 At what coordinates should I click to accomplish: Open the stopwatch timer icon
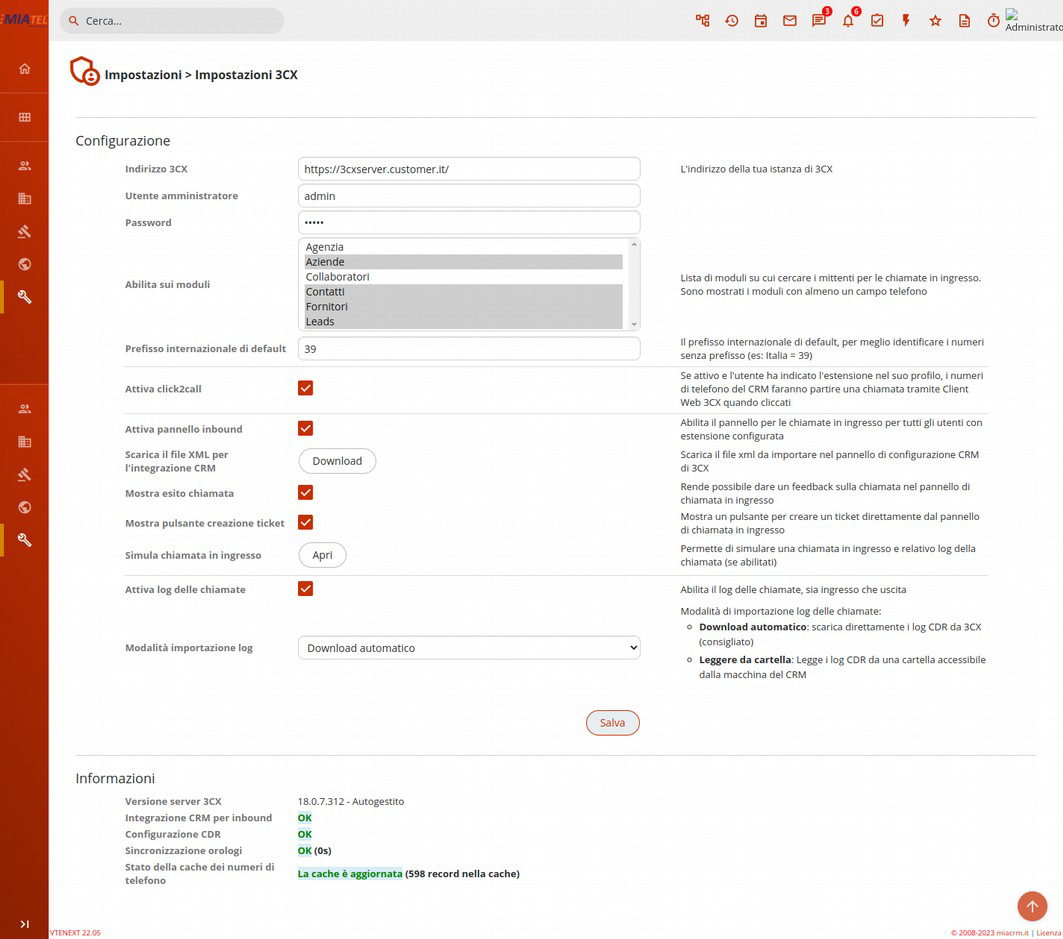(993, 20)
